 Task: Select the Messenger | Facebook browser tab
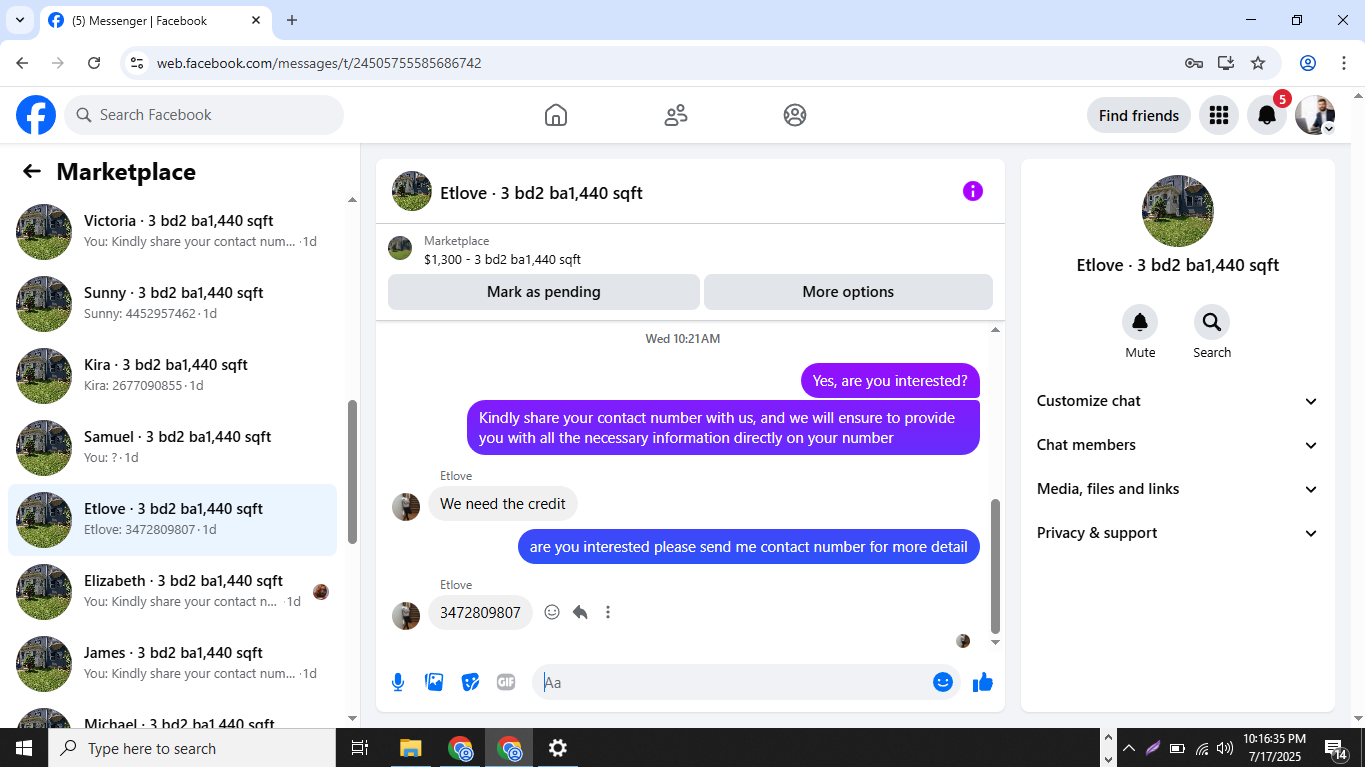(155, 20)
